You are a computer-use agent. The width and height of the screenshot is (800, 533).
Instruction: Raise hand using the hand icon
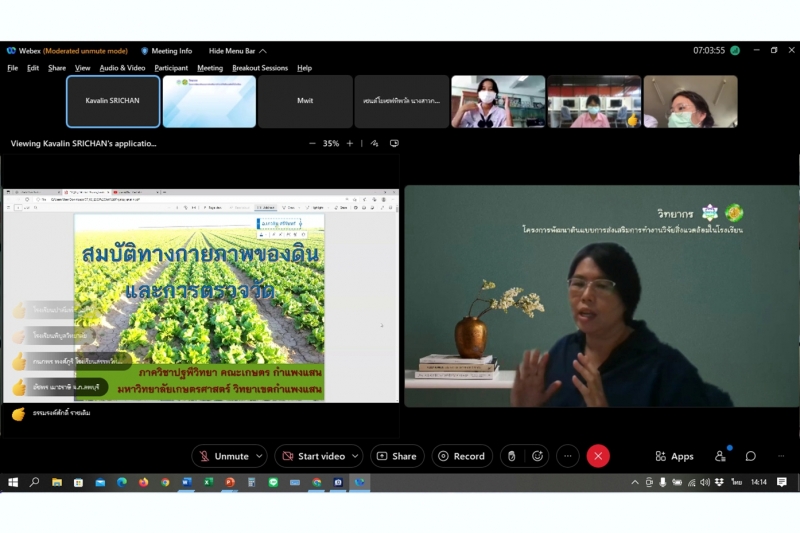(511, 456)
